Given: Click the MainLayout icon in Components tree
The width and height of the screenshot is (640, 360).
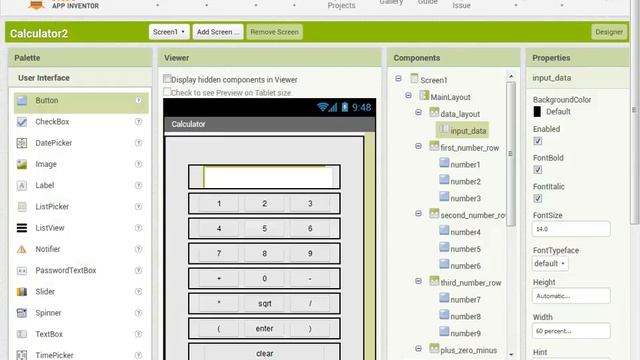Looking at the screenshot, I should (x=424, y=96).
